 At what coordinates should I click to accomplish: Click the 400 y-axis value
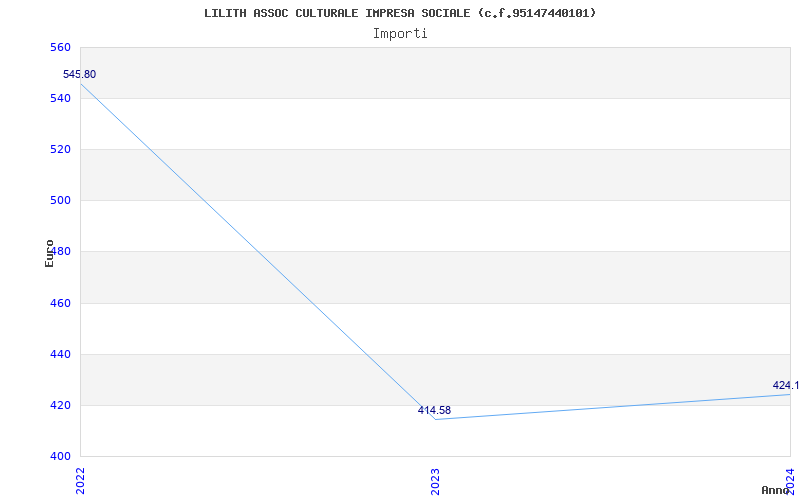point(60,456)
